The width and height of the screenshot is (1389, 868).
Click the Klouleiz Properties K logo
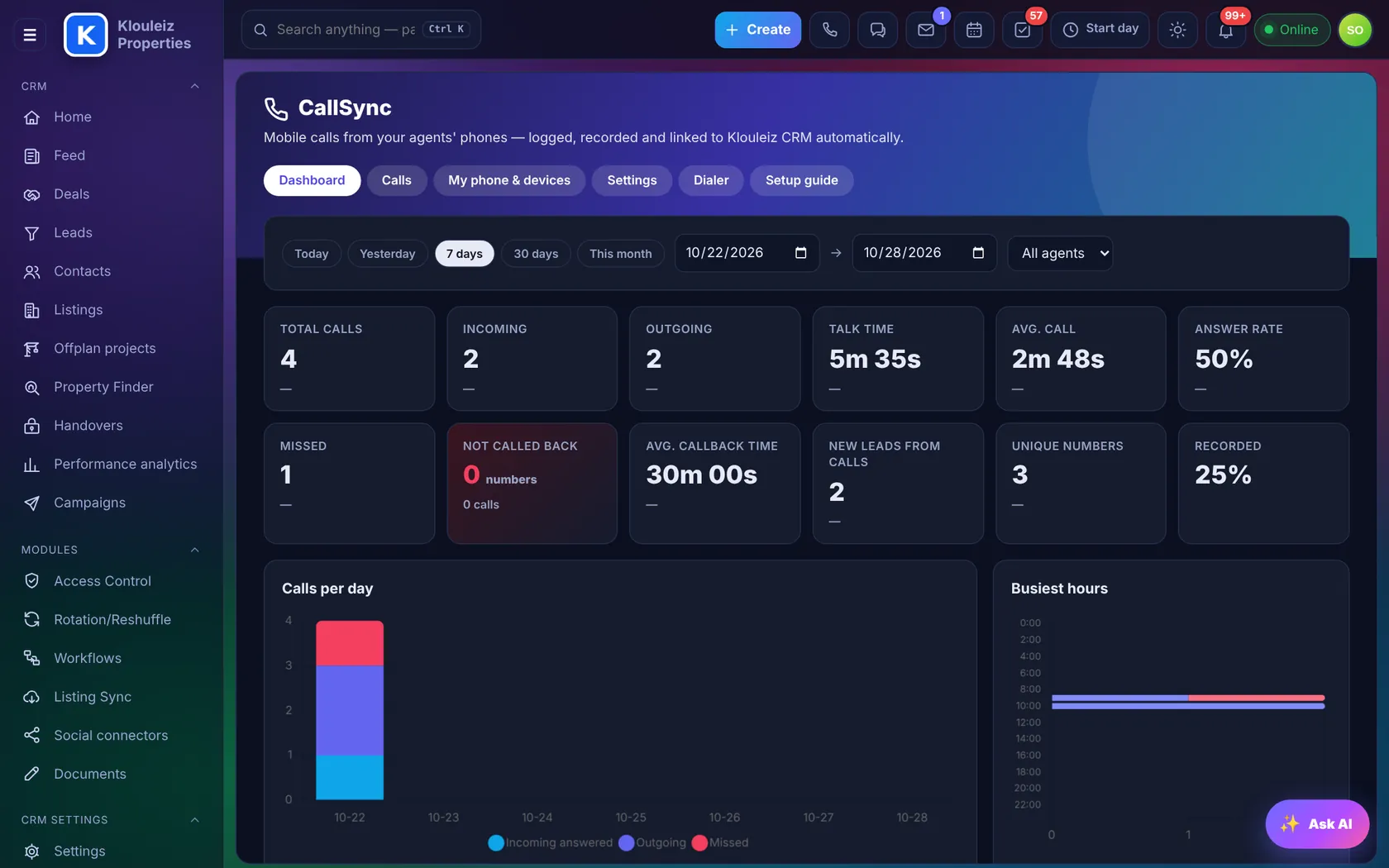(x=85, y=35)
